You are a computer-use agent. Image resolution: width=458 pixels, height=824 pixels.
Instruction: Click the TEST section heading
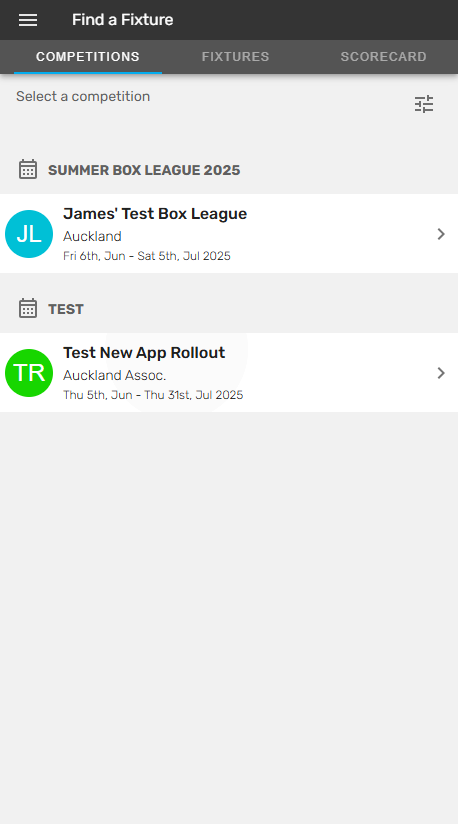point(66,309)
